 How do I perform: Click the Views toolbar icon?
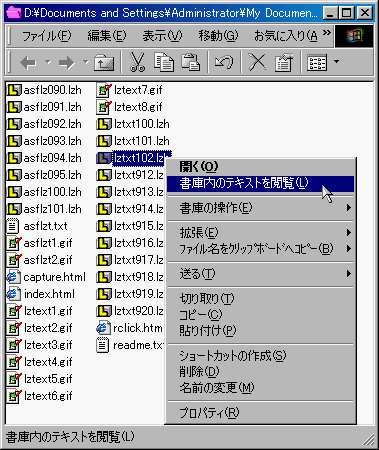317,62
